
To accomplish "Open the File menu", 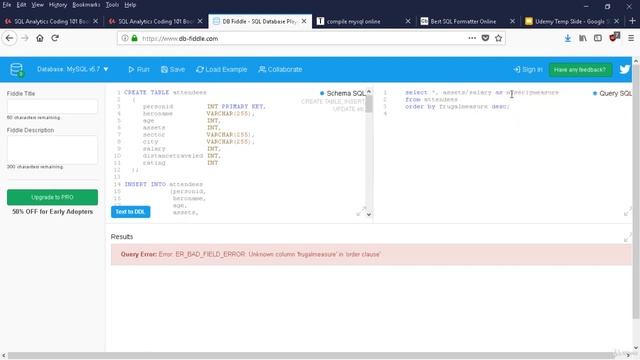I will click(7, 5).
